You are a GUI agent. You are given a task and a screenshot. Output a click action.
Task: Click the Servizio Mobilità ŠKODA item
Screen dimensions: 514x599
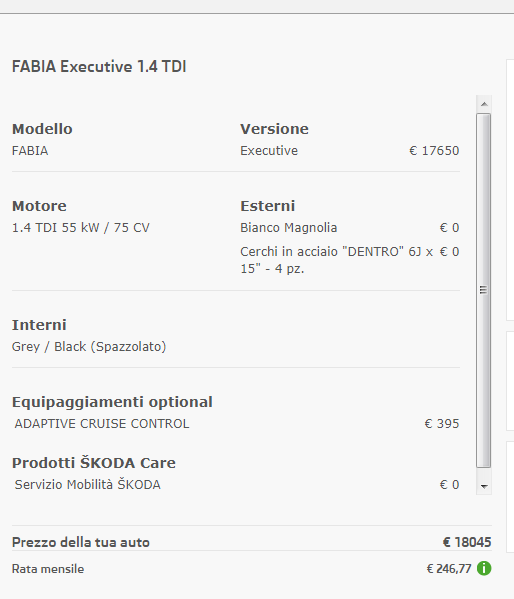click(x=88, y=484)
